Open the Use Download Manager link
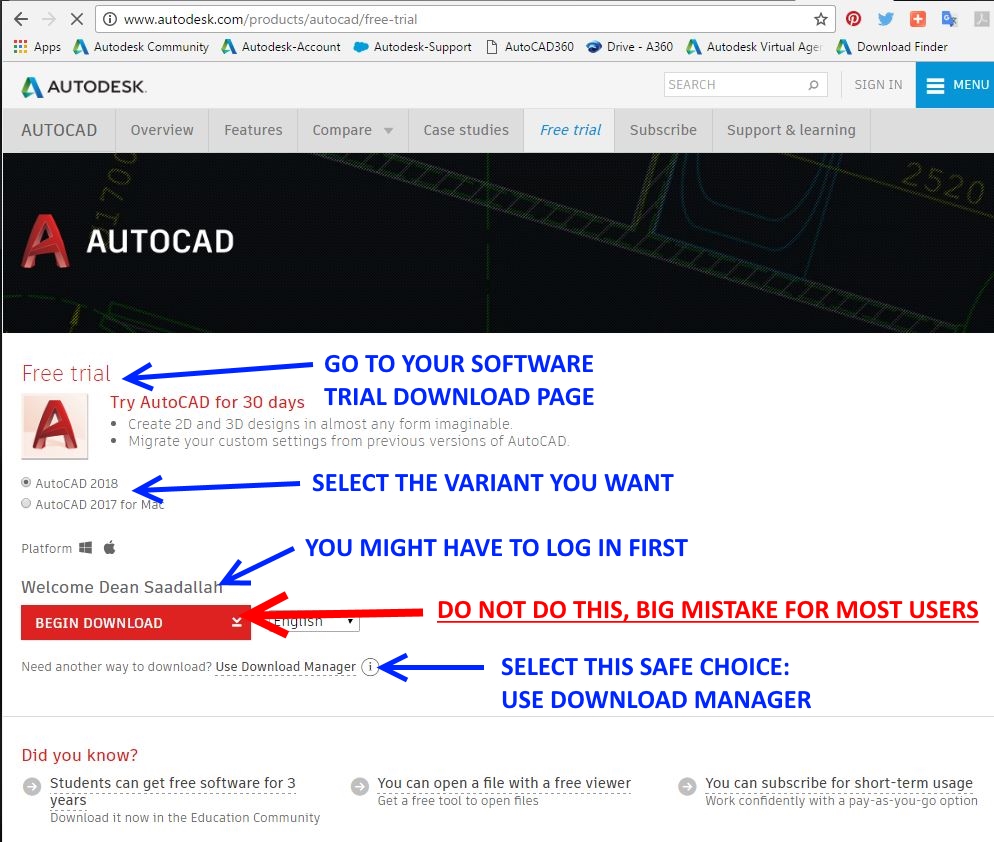 pyautogui.click(x=286, y=667)
